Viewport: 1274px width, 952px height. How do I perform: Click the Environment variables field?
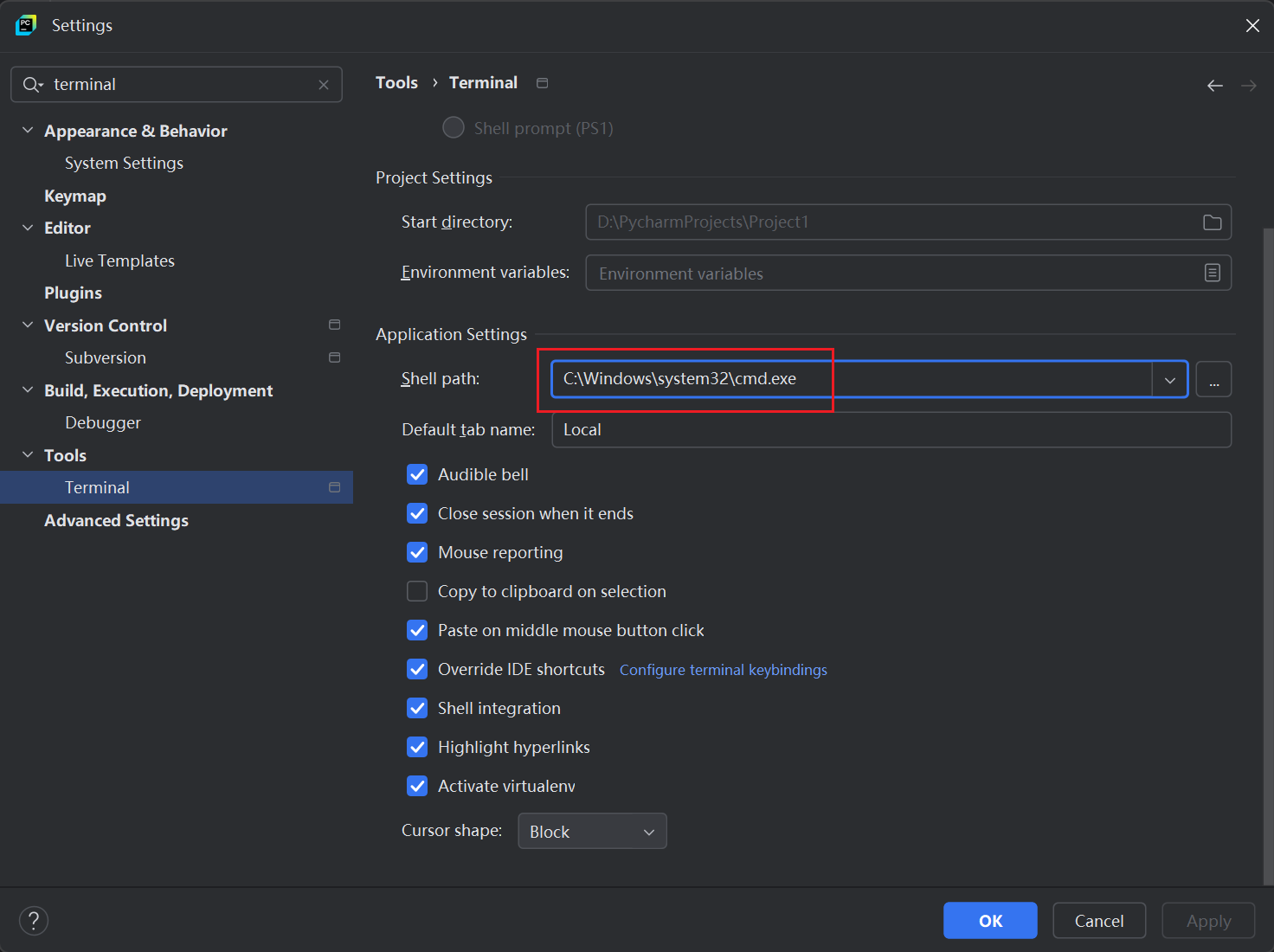pyautogui.click(x=909, y=273)
